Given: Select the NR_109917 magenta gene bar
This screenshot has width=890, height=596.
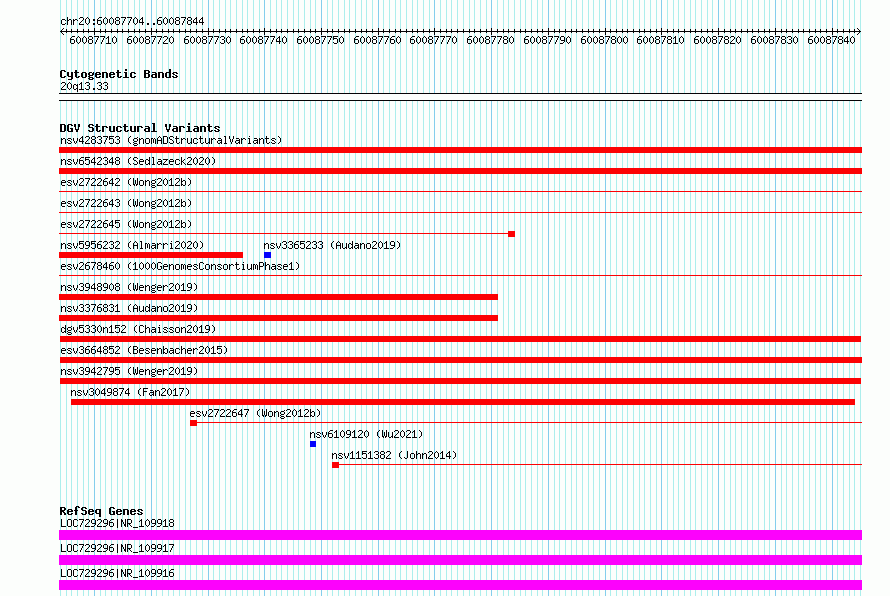Looking at the screenshot, I should [460, 560].
